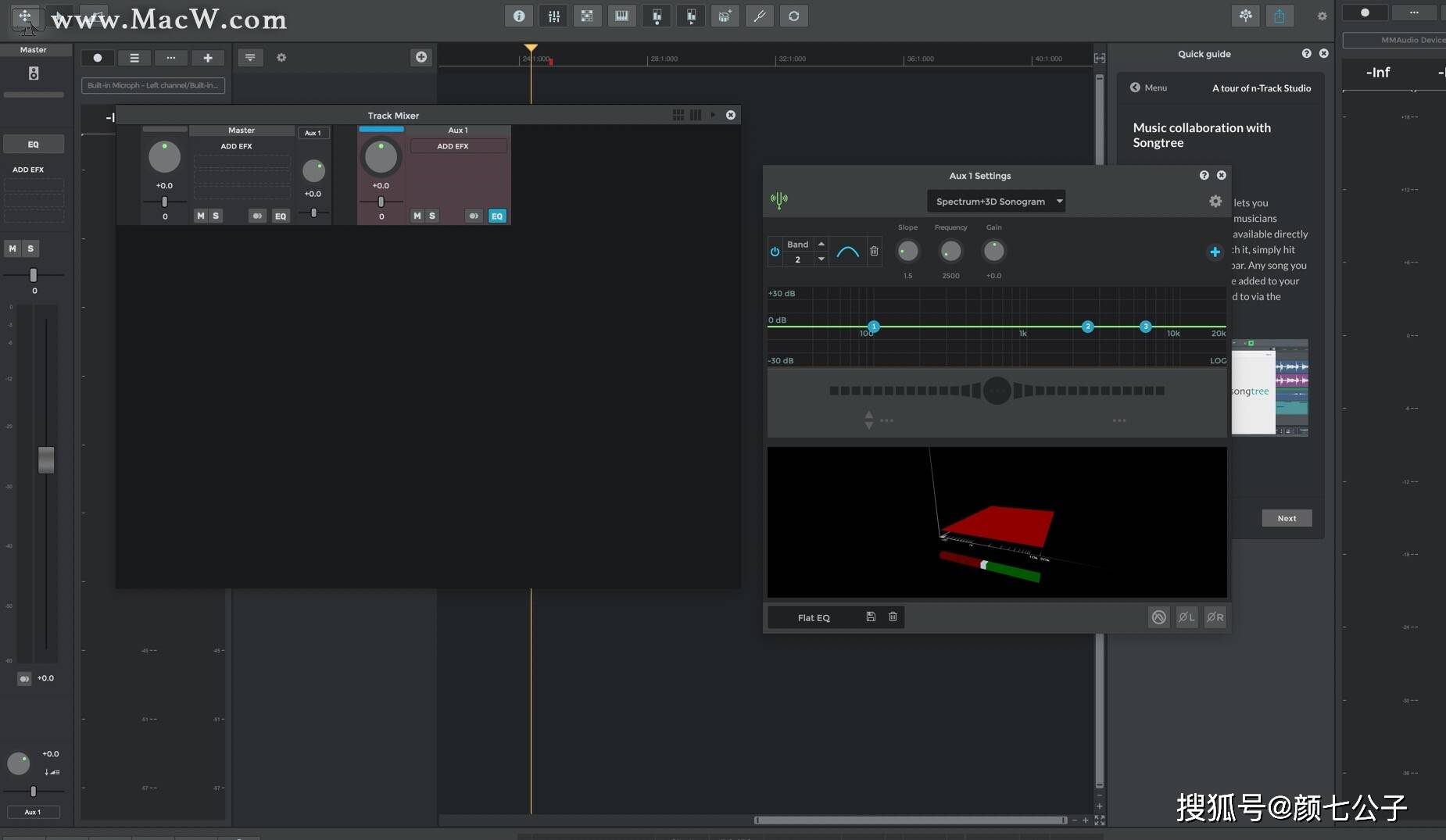Open the piano keyboard icon in top toolbar
Image resolution: width=1446 pixels, height=840 pixels.
point(621,16)
